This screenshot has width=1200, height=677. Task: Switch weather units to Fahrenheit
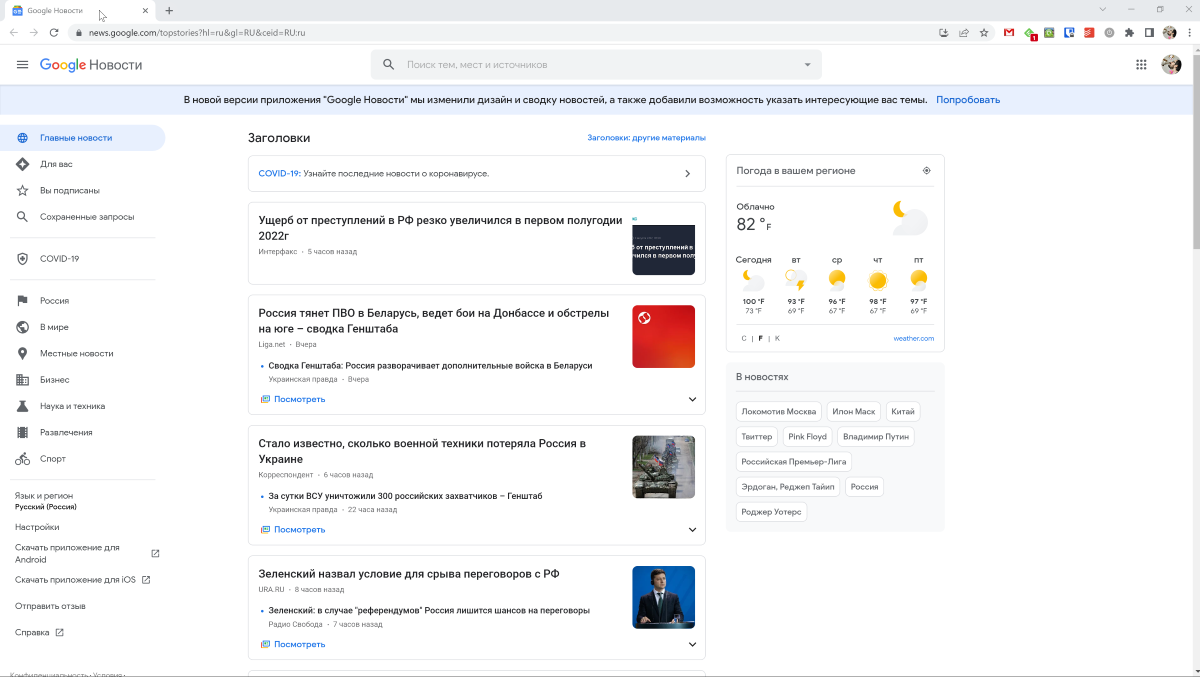(760, 338)
